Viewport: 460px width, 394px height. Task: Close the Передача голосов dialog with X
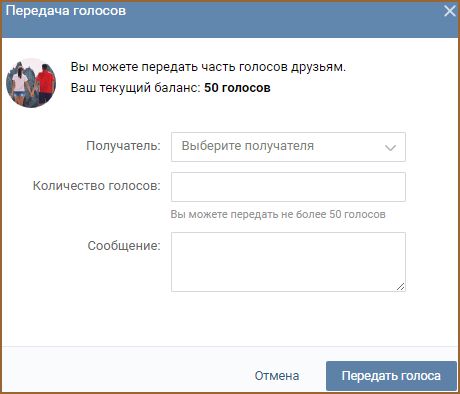[450, 11]
